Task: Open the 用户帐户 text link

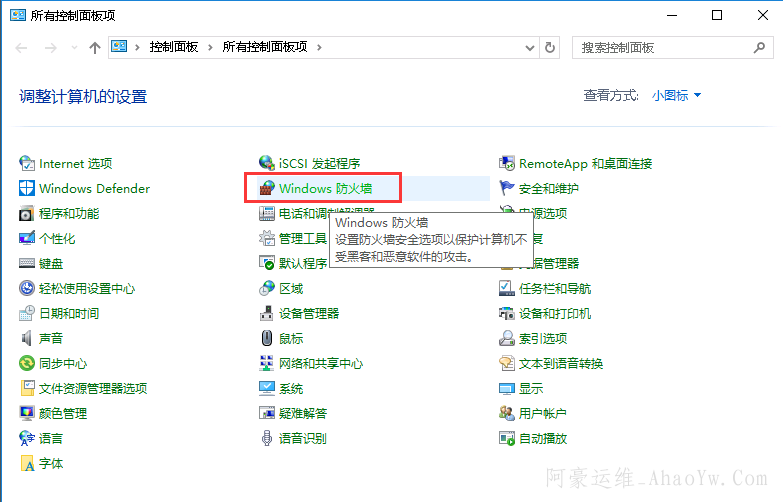Action: pyautogui.click(x=542, y=414)
